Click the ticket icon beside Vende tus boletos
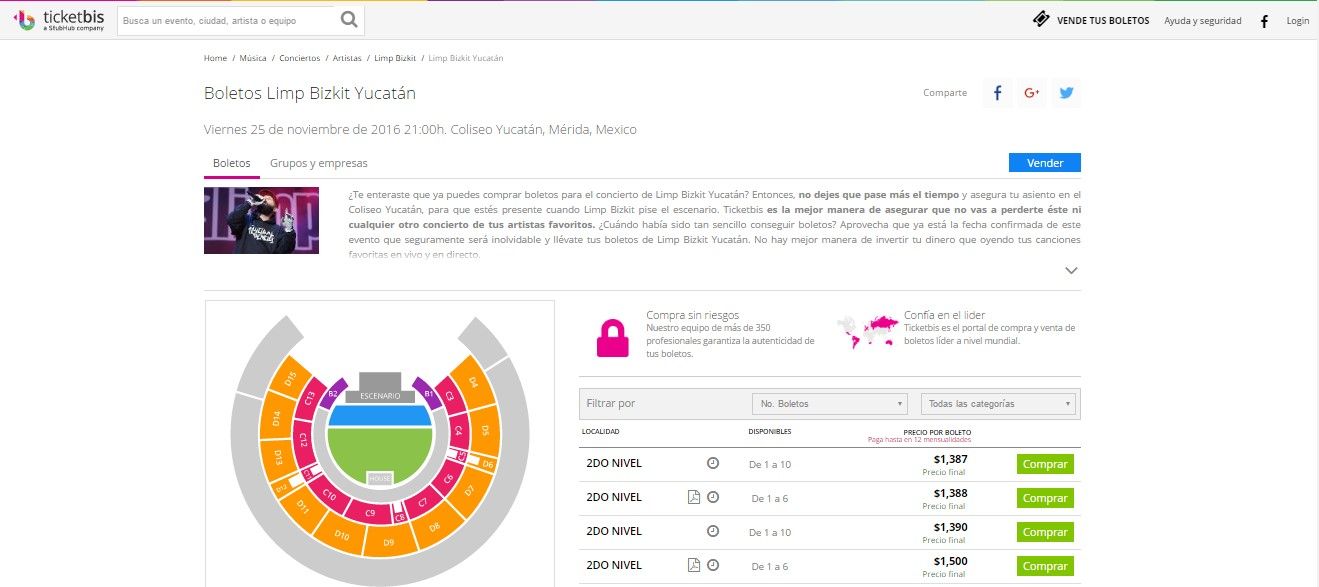The height and width of the screenshot is (587, 1319). 1041,20
